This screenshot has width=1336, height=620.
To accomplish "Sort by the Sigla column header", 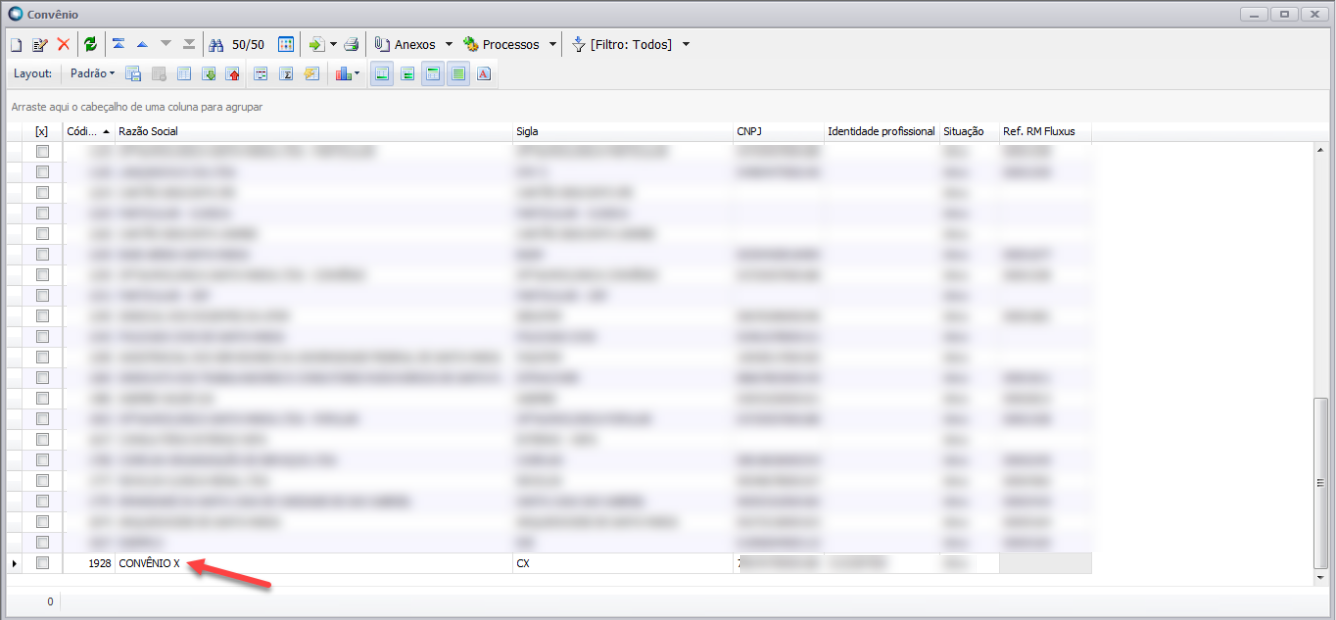I will pyautogui.click(x=623, y=132).
